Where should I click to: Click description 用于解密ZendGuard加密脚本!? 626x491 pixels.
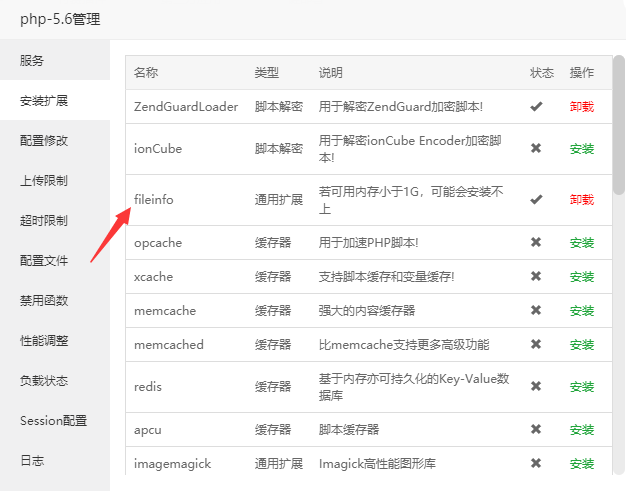pyautogui.click(x=401, y=107)
